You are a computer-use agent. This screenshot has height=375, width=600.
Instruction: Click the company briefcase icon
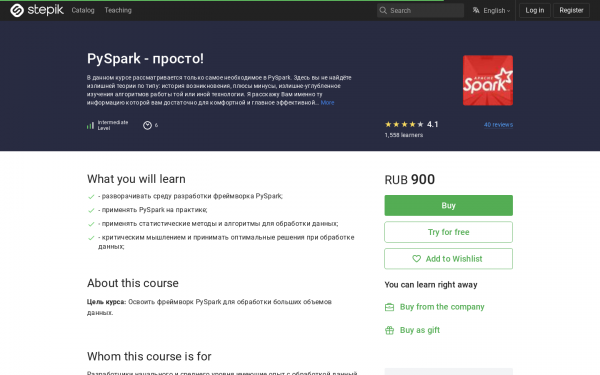[x=389, y=307]
